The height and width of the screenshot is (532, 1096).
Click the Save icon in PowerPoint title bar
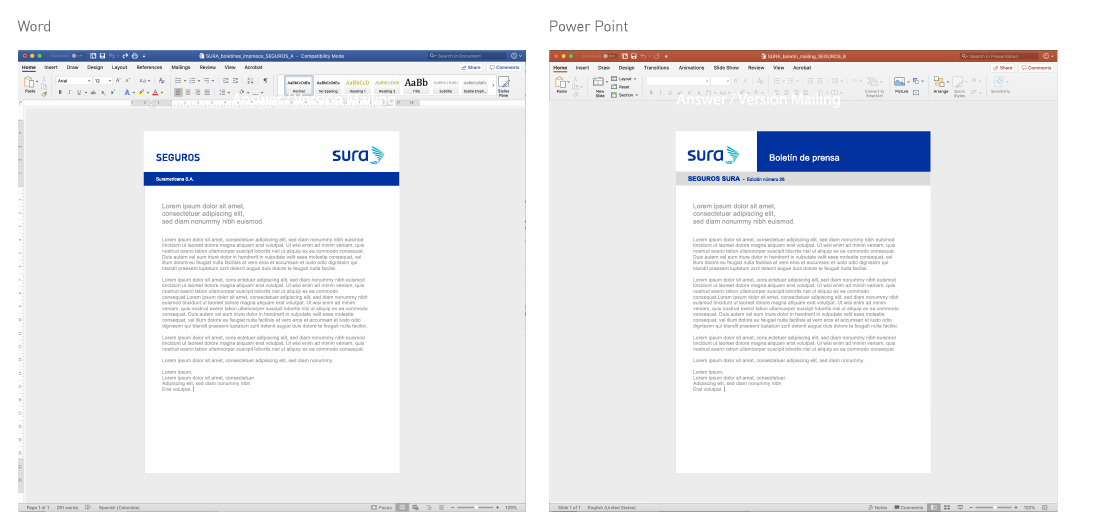pyautogui.click(x=633, y=56)
